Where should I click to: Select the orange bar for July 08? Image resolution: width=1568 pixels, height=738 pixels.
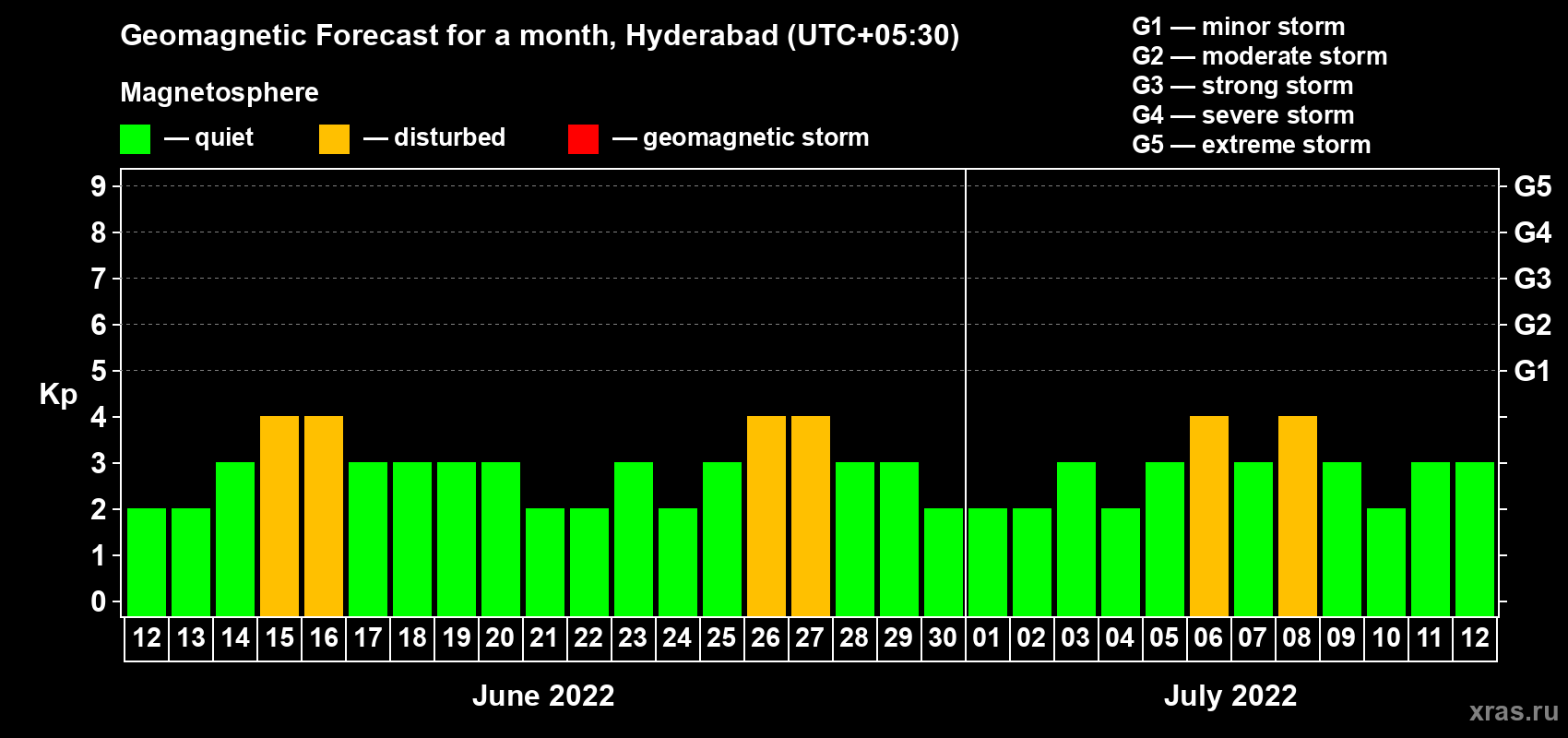pos(1298,516)
